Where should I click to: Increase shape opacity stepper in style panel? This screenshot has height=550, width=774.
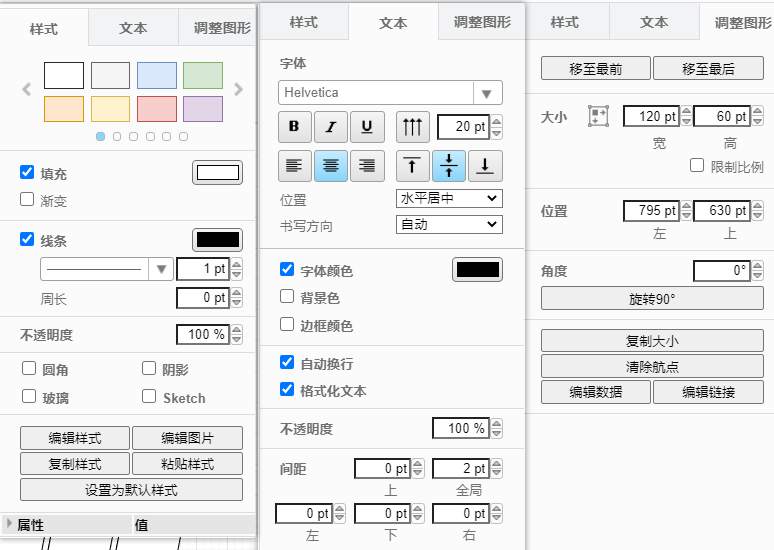pyautogui.click(x=237, y=329)
